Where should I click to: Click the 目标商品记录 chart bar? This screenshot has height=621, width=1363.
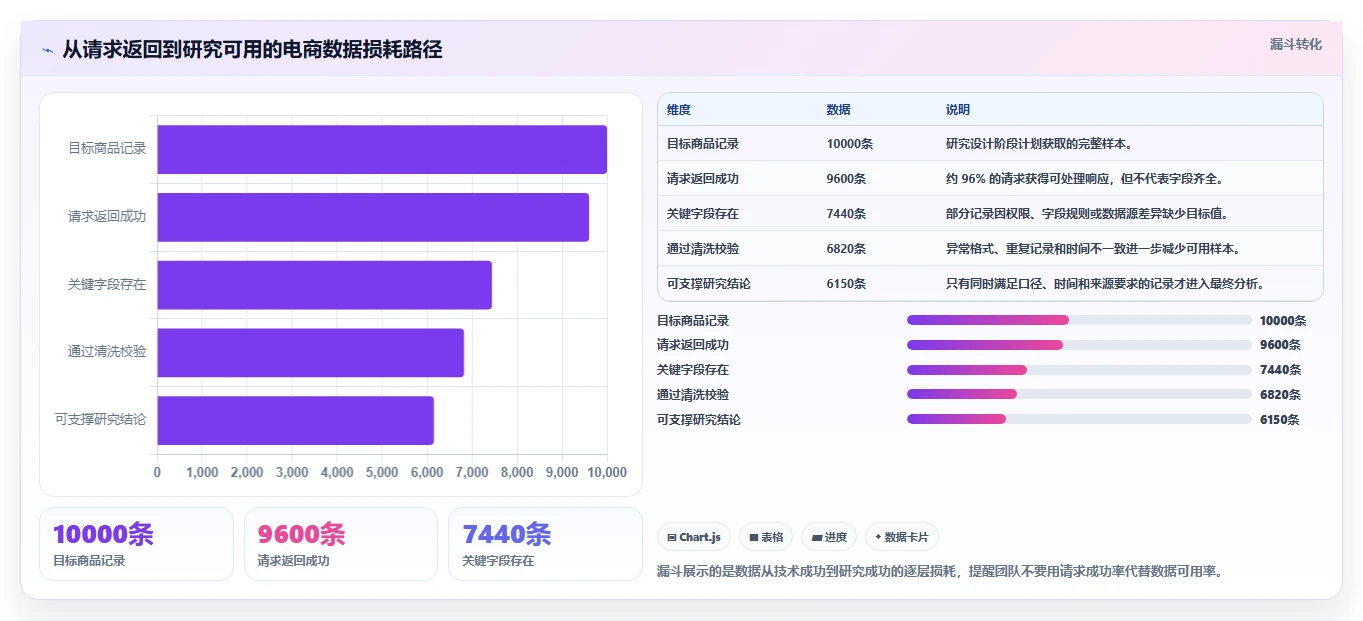(382, 149)
